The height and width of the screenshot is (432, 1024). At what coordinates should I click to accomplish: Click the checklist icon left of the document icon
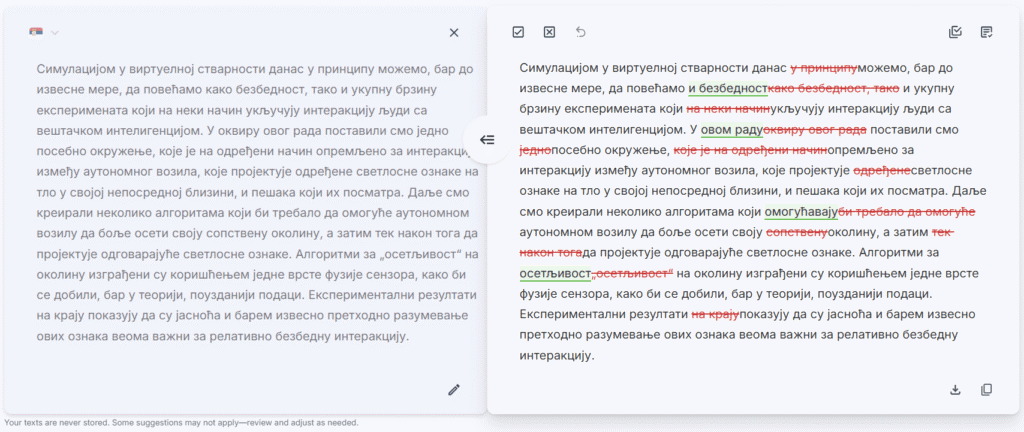pyautogui.click(x=955, y=32)
